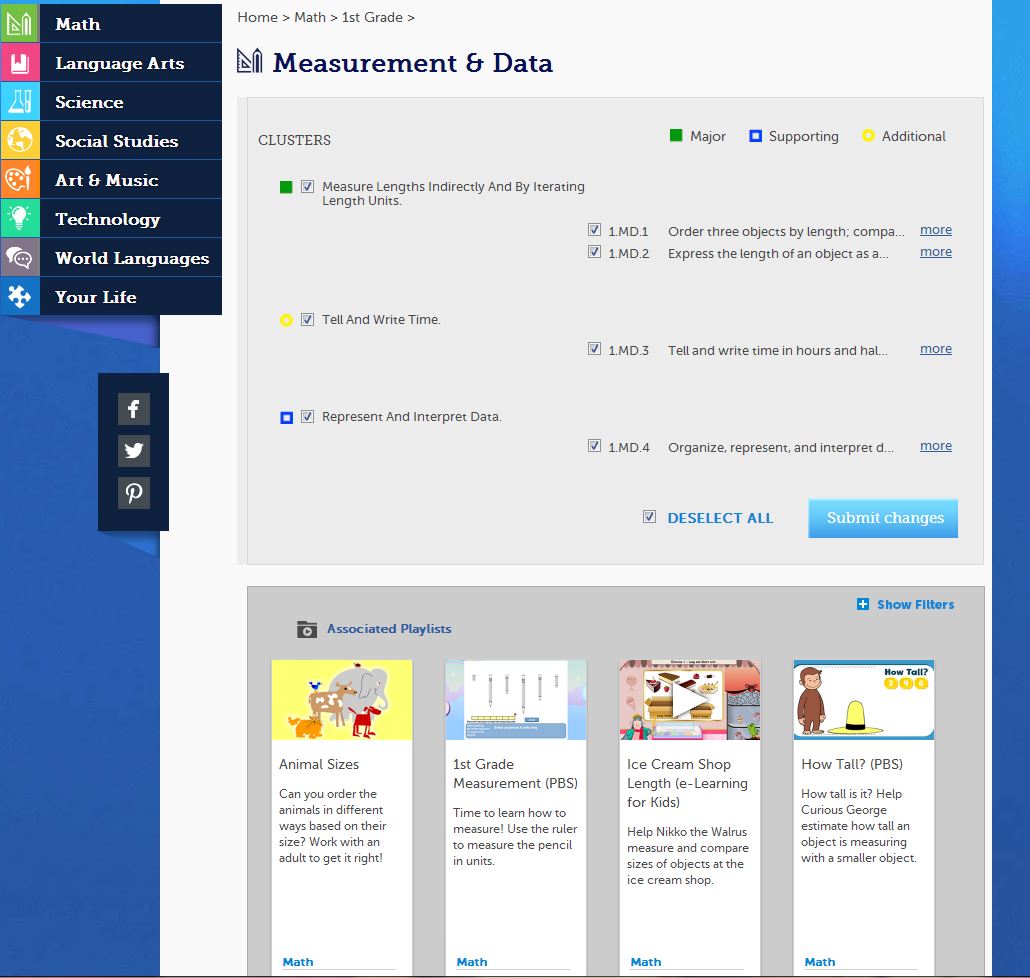Click the Associated Playlists folder icon
The image size is (1030, 978).
point(307,629)
